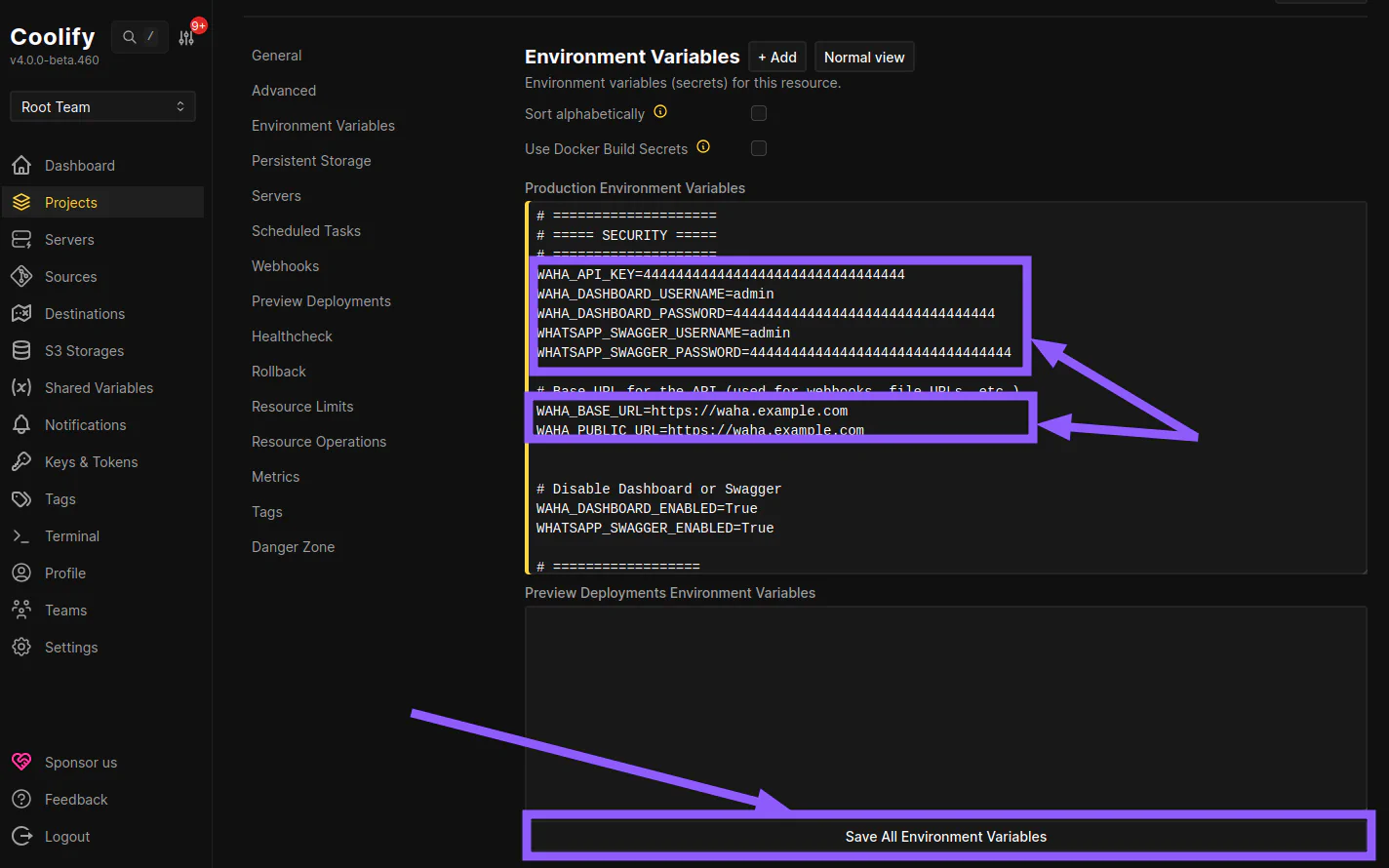Select the Keys & Tokens key icon
Viewport: 1389px width, 868px height.
tap(20, 461)
